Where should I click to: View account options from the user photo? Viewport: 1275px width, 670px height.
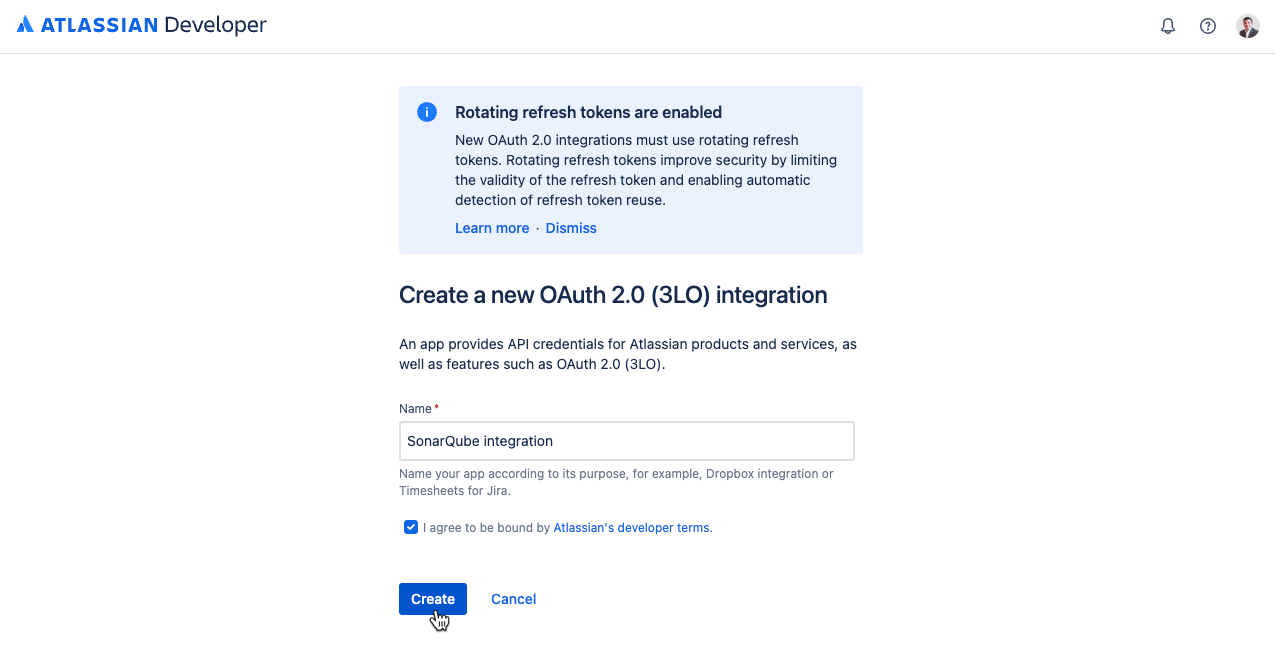coord(1247,26)
